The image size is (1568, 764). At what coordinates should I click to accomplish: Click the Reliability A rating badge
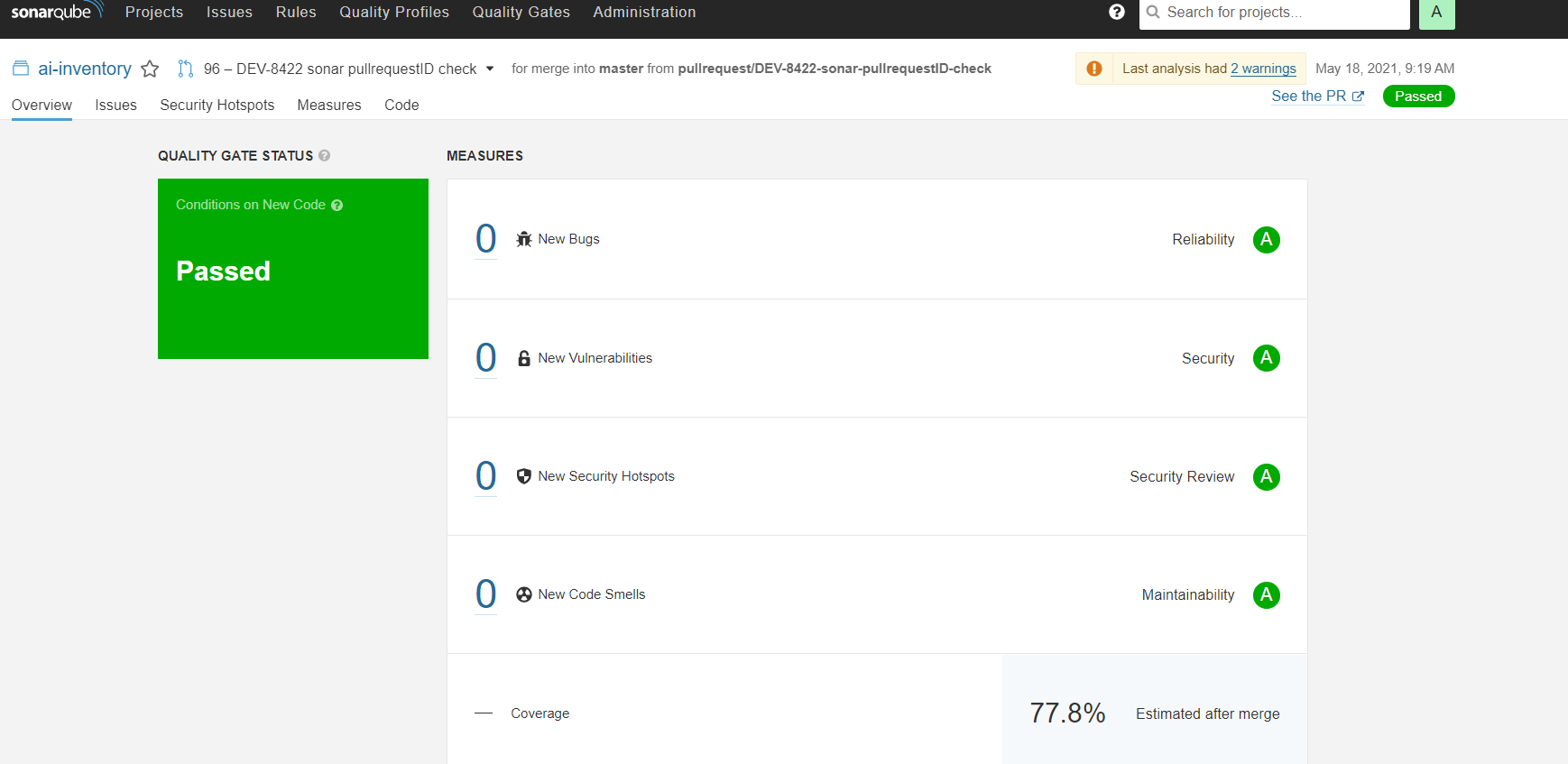point(1266,240)
